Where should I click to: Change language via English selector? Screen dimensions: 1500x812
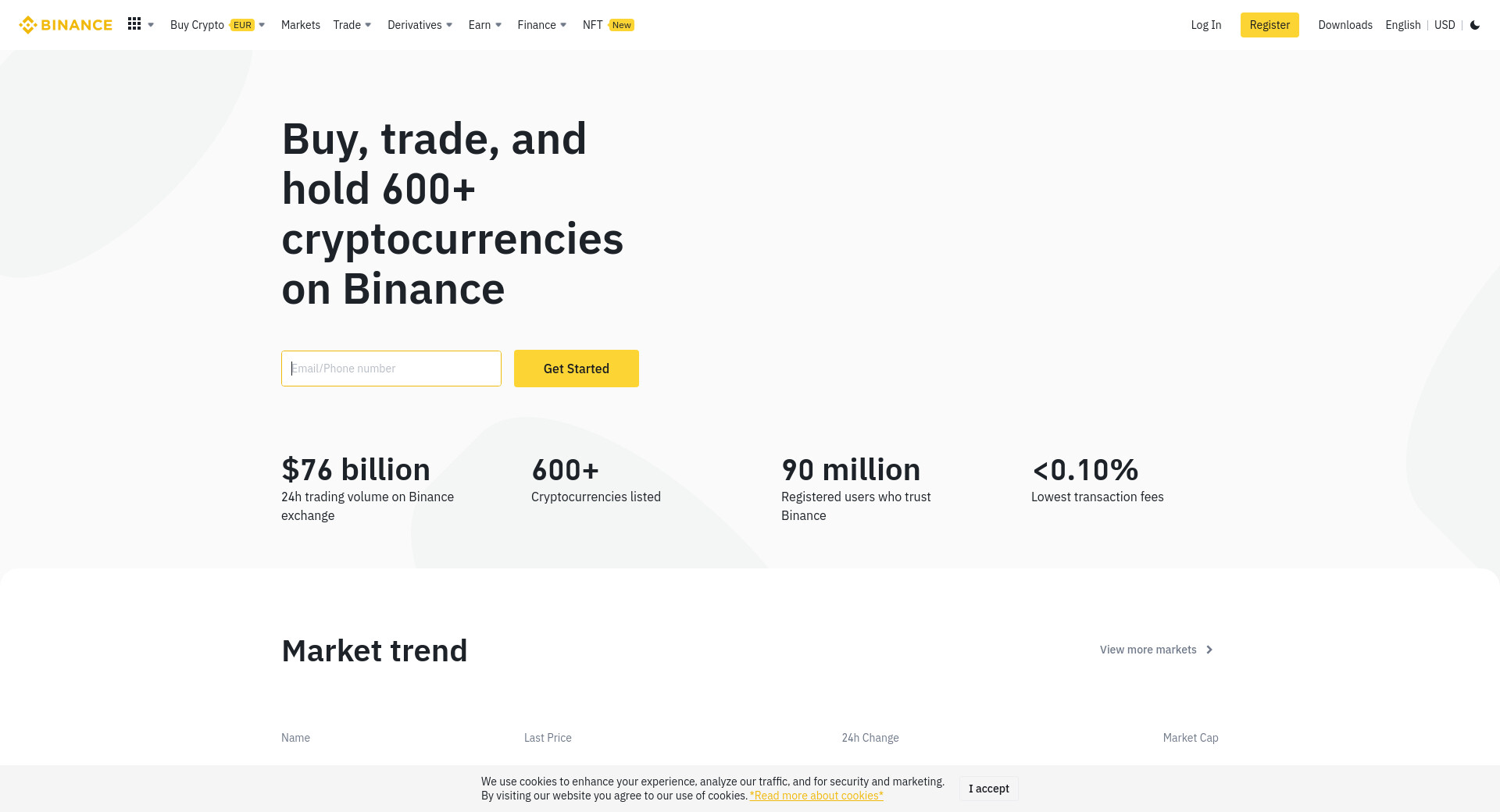click(x=1403, y=25)
